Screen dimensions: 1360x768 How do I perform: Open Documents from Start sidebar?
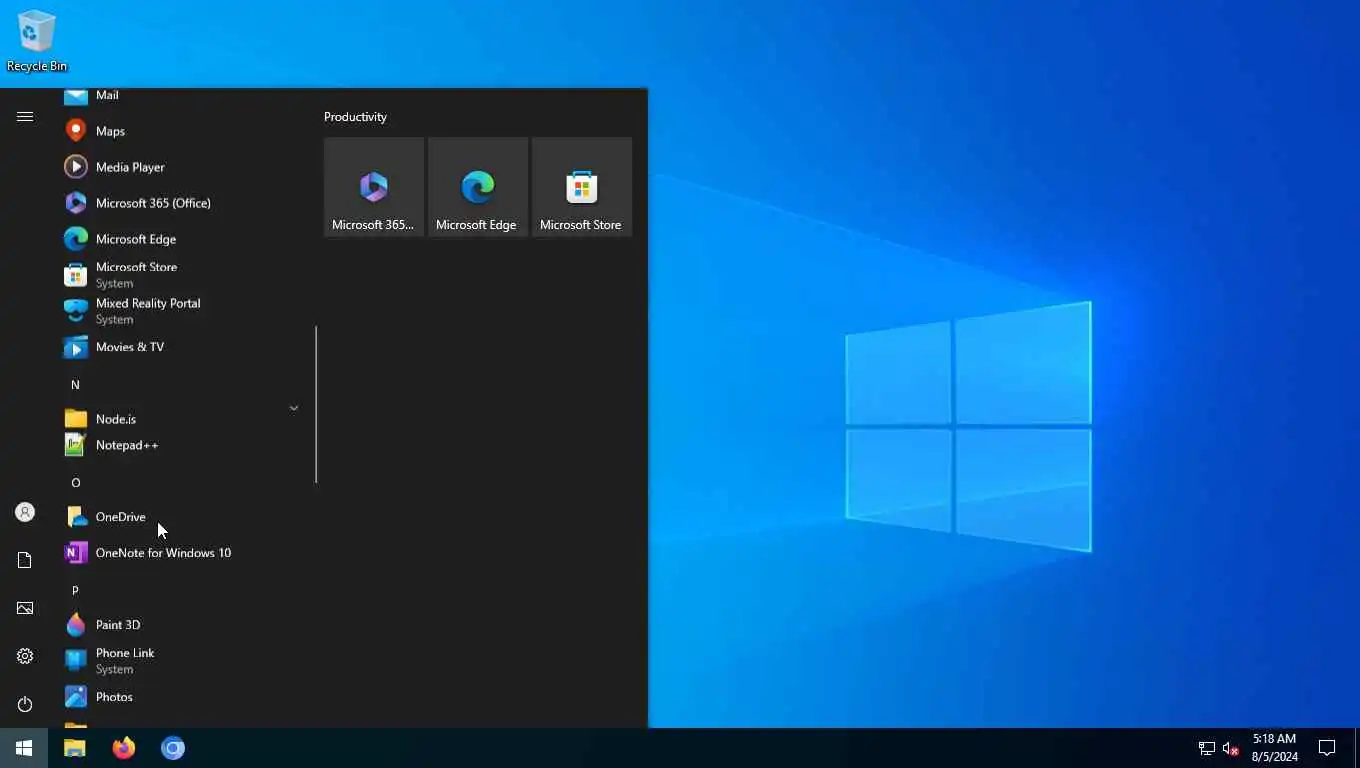tap(25, 560)
